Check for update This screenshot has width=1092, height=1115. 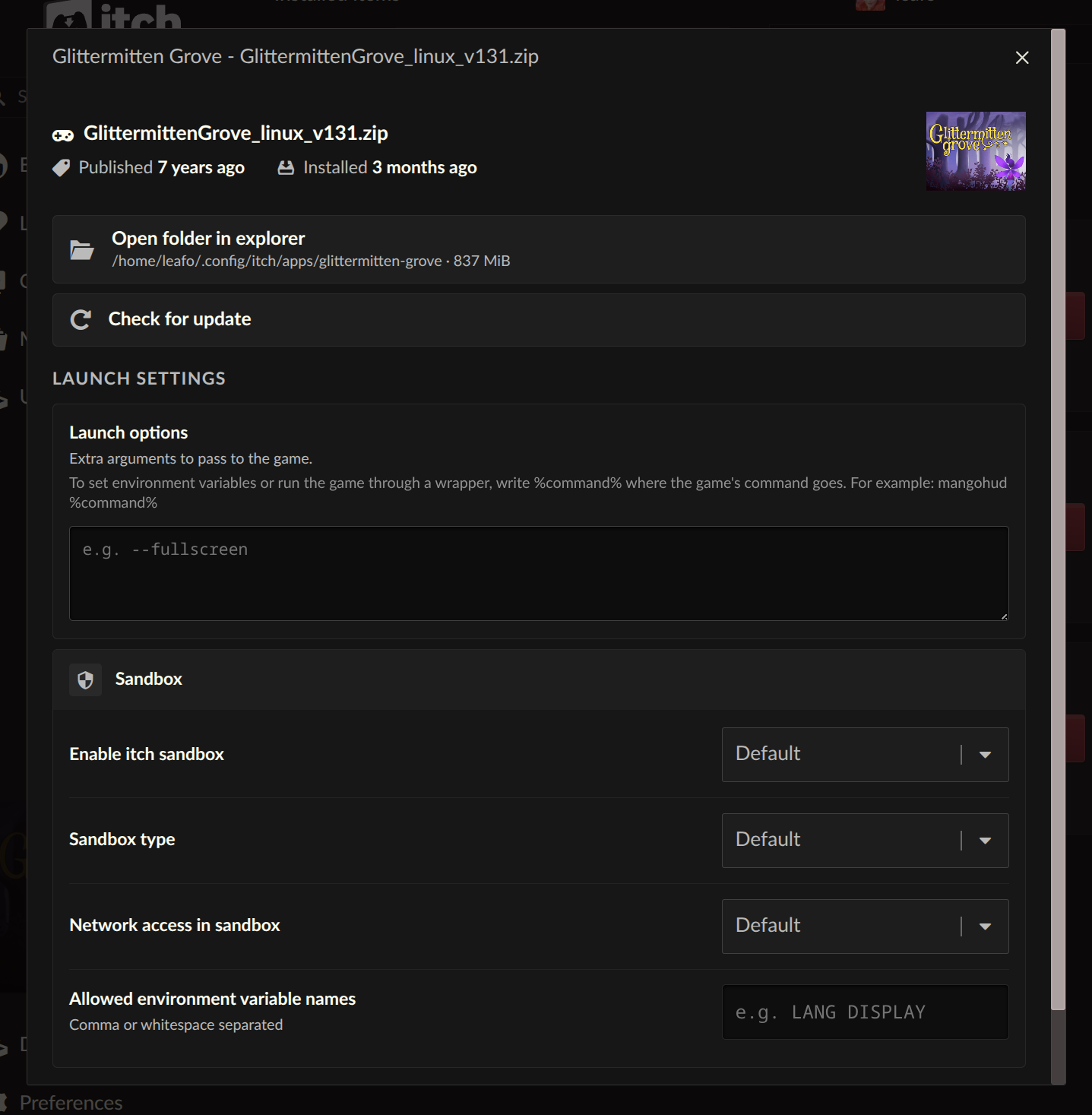coord(539,320)
